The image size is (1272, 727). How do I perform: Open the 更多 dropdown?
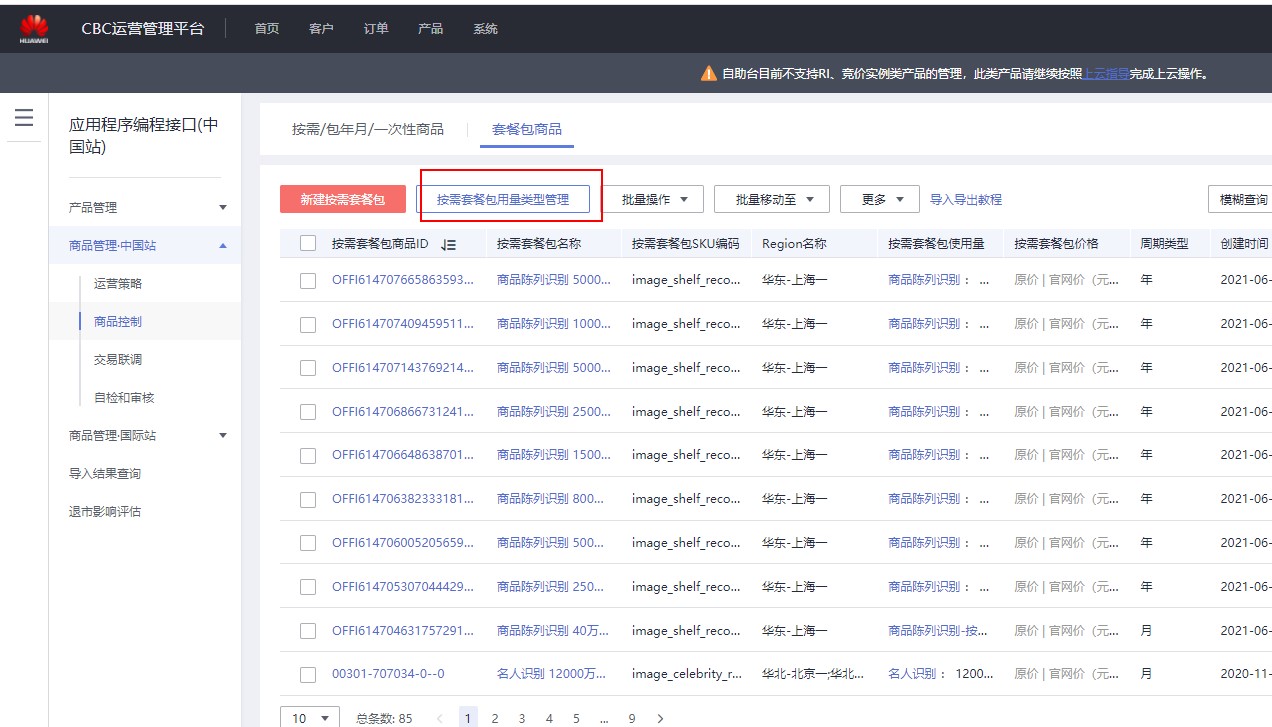click(x=879, y=199)
